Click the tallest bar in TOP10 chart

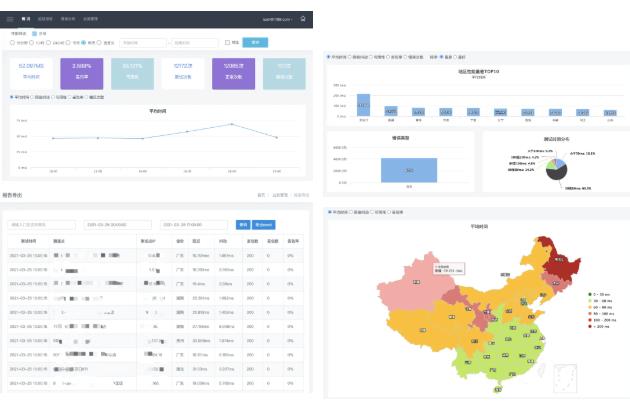pyautogui.click(x=363, y=105)
